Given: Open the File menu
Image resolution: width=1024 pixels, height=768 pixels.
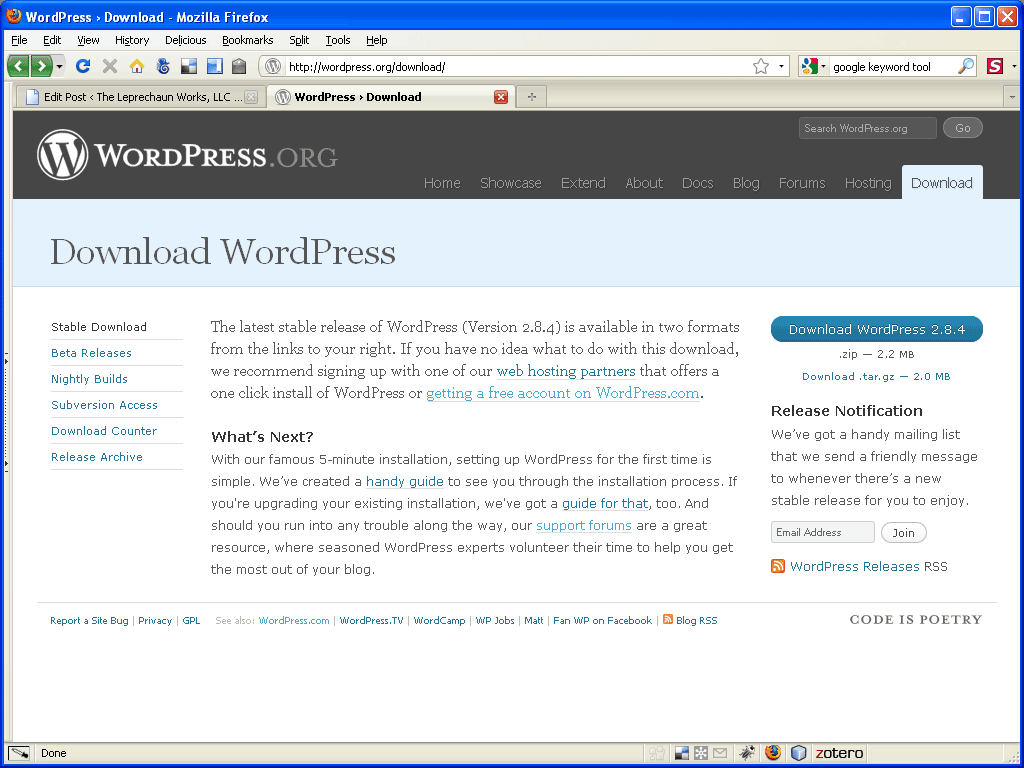Looking at the screenshot, I should click(x=20, y=40).
